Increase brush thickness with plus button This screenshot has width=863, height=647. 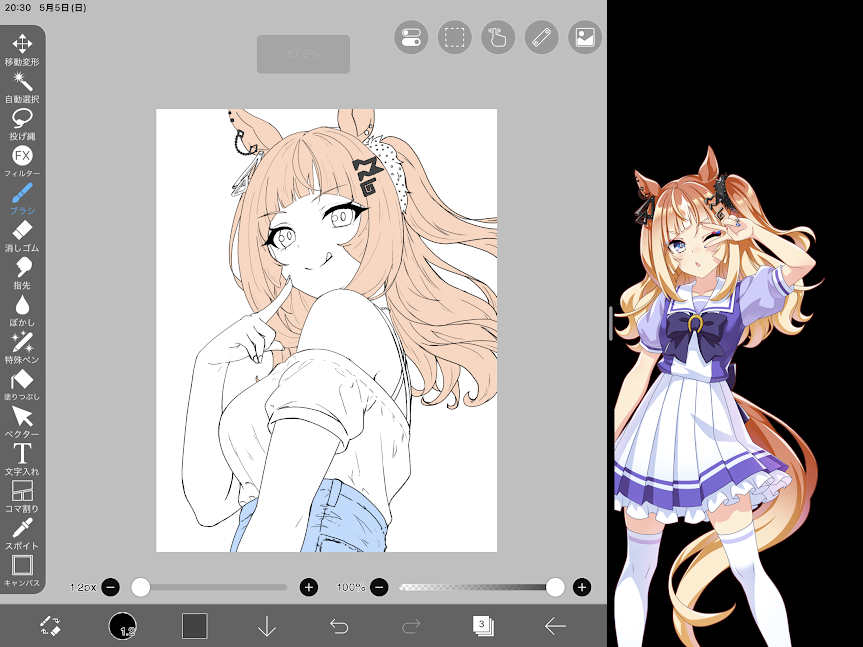click(x=309, y=587)
